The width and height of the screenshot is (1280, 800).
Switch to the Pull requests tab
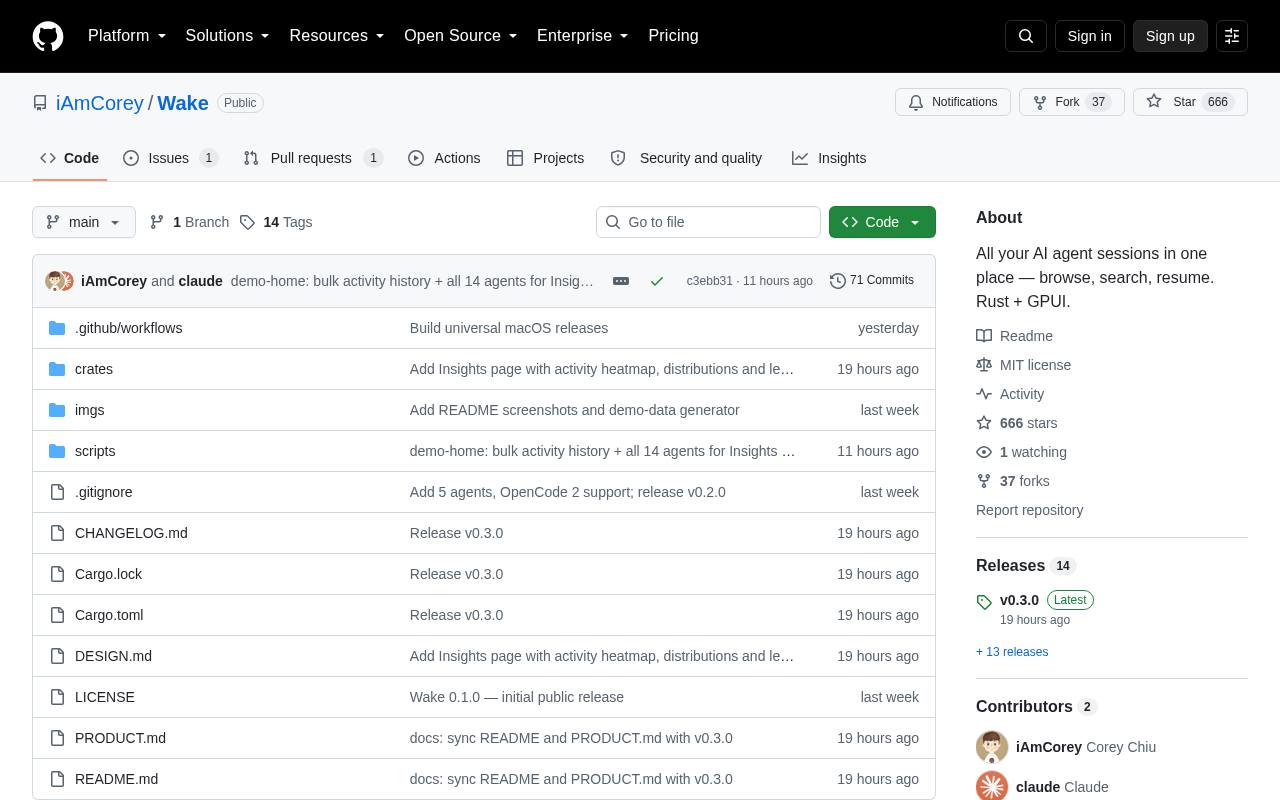pyautogui.click(x=313, y=158)
